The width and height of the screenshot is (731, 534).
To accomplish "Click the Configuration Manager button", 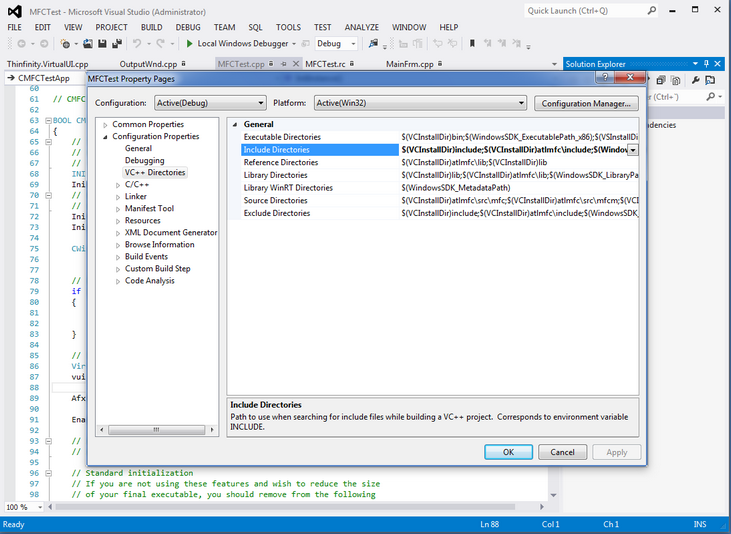I will (586, 104).
